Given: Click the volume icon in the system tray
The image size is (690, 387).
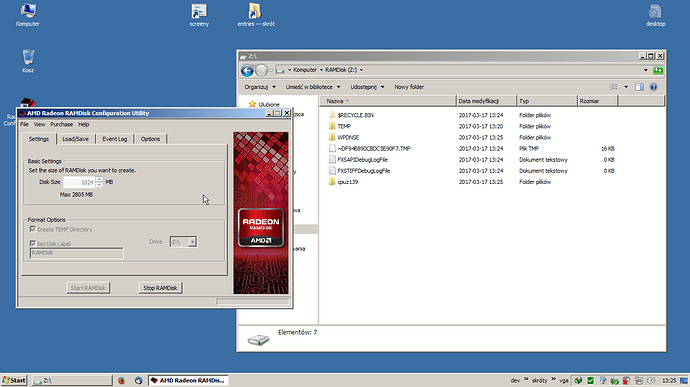Looking at the screenshot, I should tap(651, 380).
